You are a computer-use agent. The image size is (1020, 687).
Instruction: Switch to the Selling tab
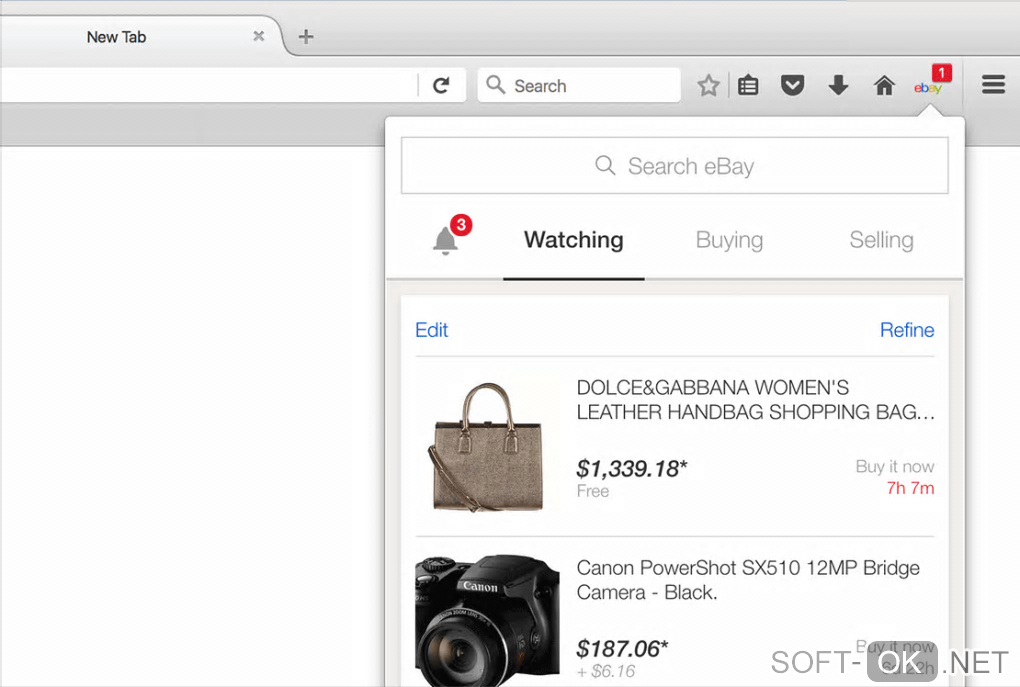click(881, 240)
